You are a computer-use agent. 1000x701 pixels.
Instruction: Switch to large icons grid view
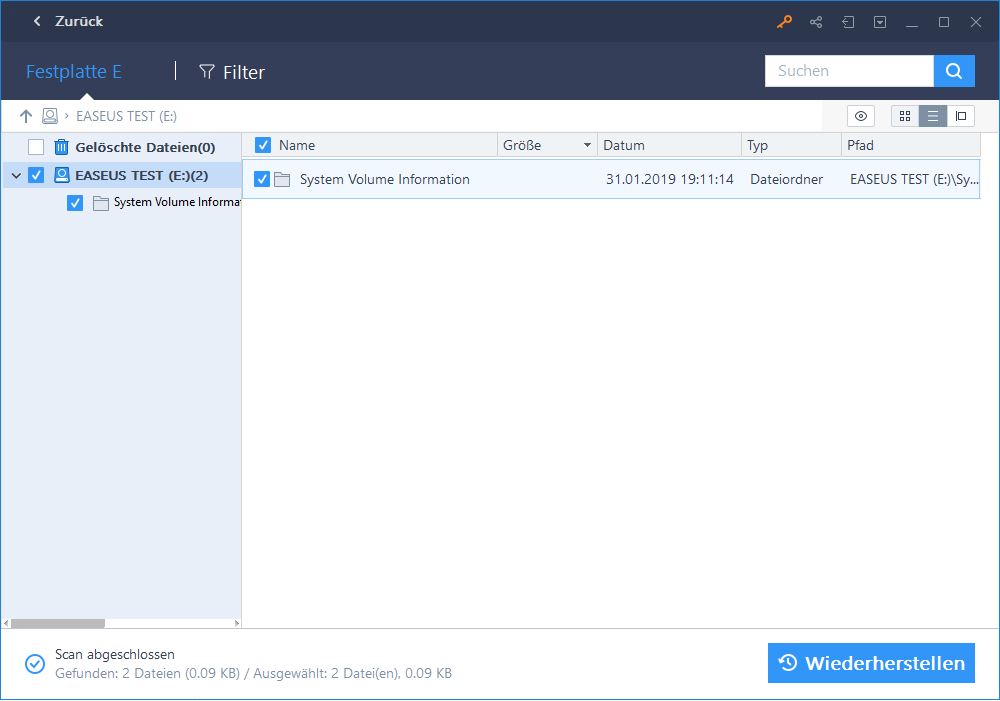904,116
